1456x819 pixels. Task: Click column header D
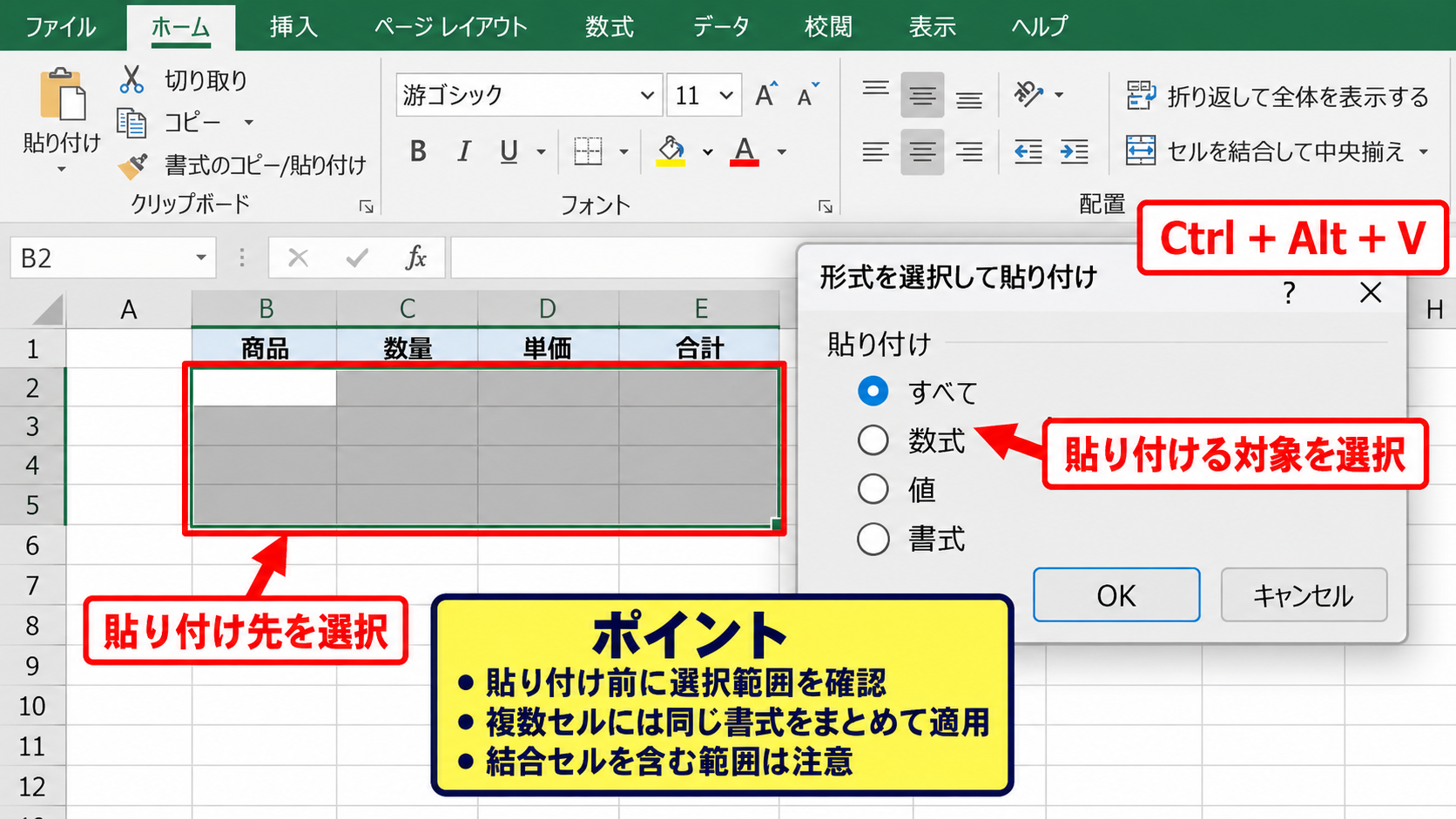(548, 309)
